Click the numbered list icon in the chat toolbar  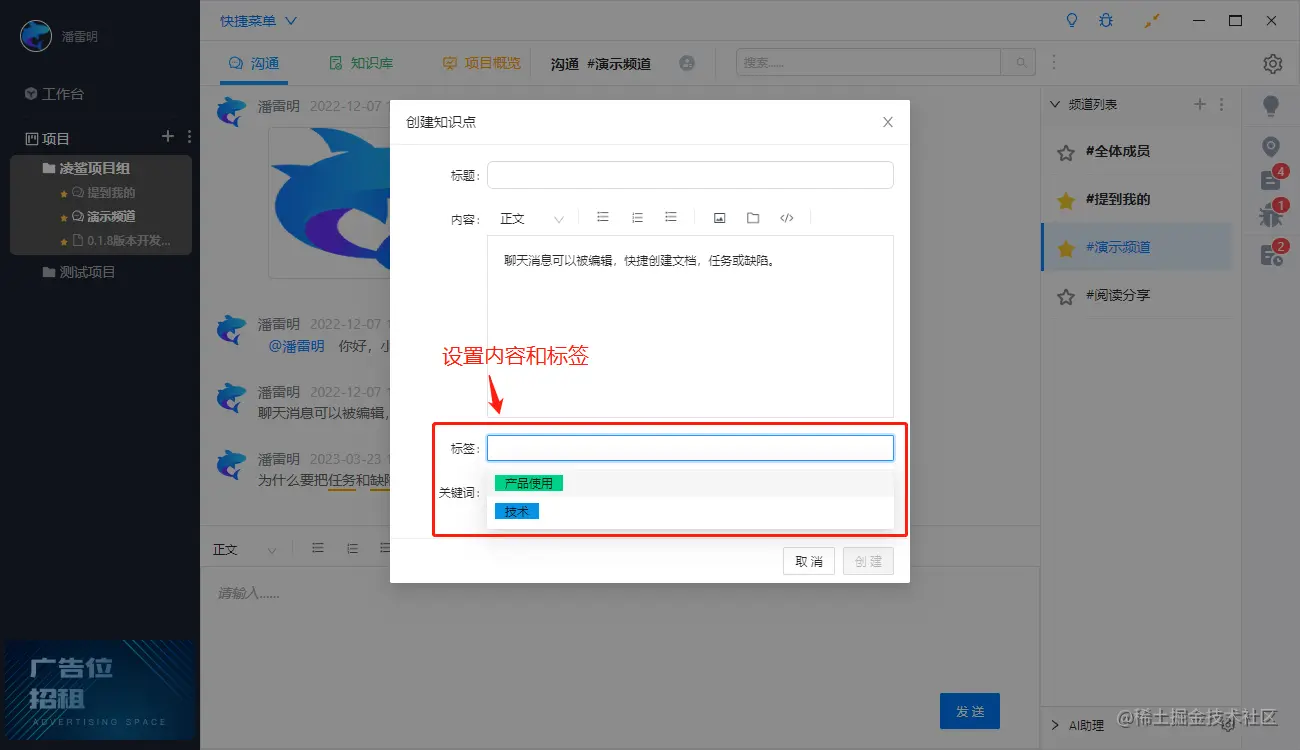tap(352, 548)
